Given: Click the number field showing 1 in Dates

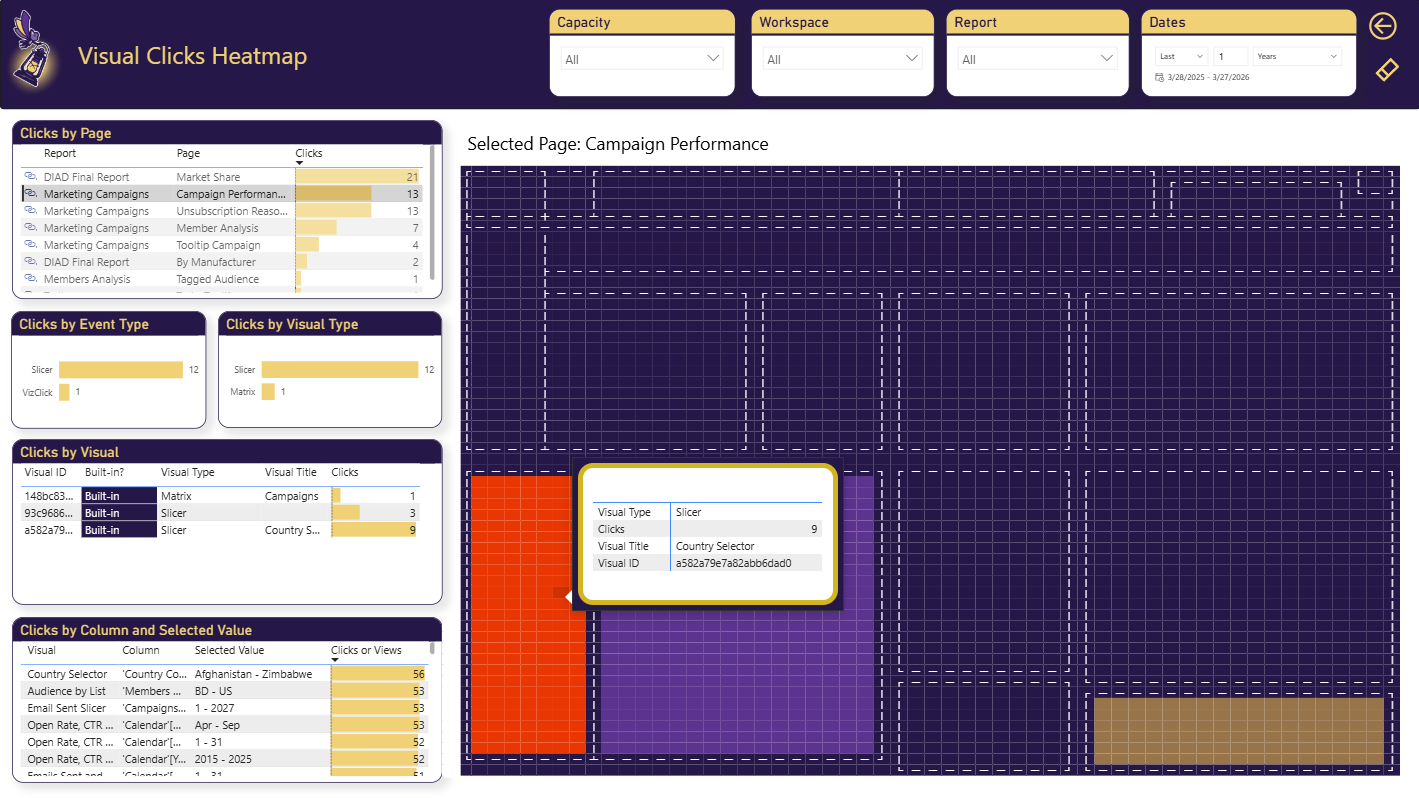Looking at the screenshot, I should tap(1232, 56).
